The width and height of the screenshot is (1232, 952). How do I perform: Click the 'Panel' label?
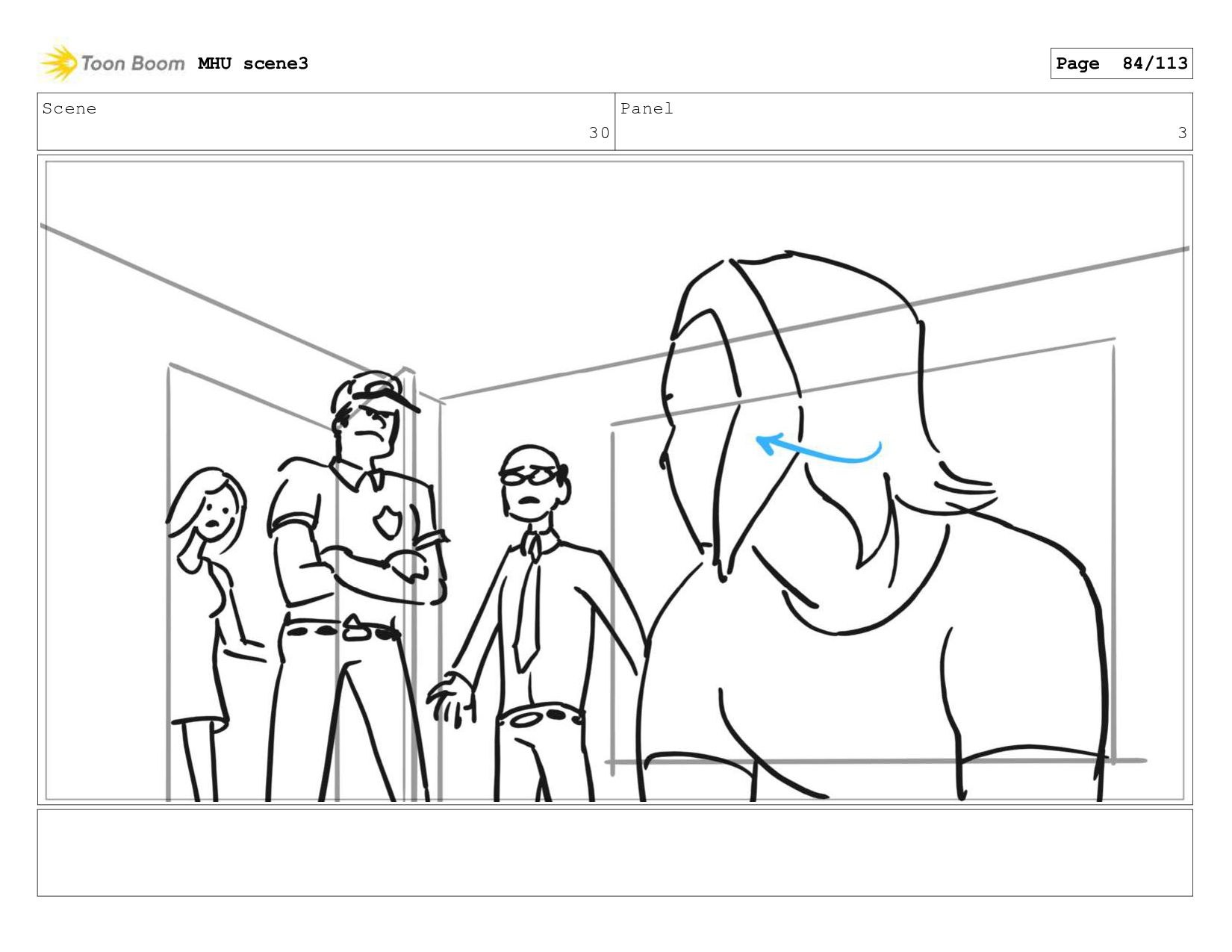[647, 109]
